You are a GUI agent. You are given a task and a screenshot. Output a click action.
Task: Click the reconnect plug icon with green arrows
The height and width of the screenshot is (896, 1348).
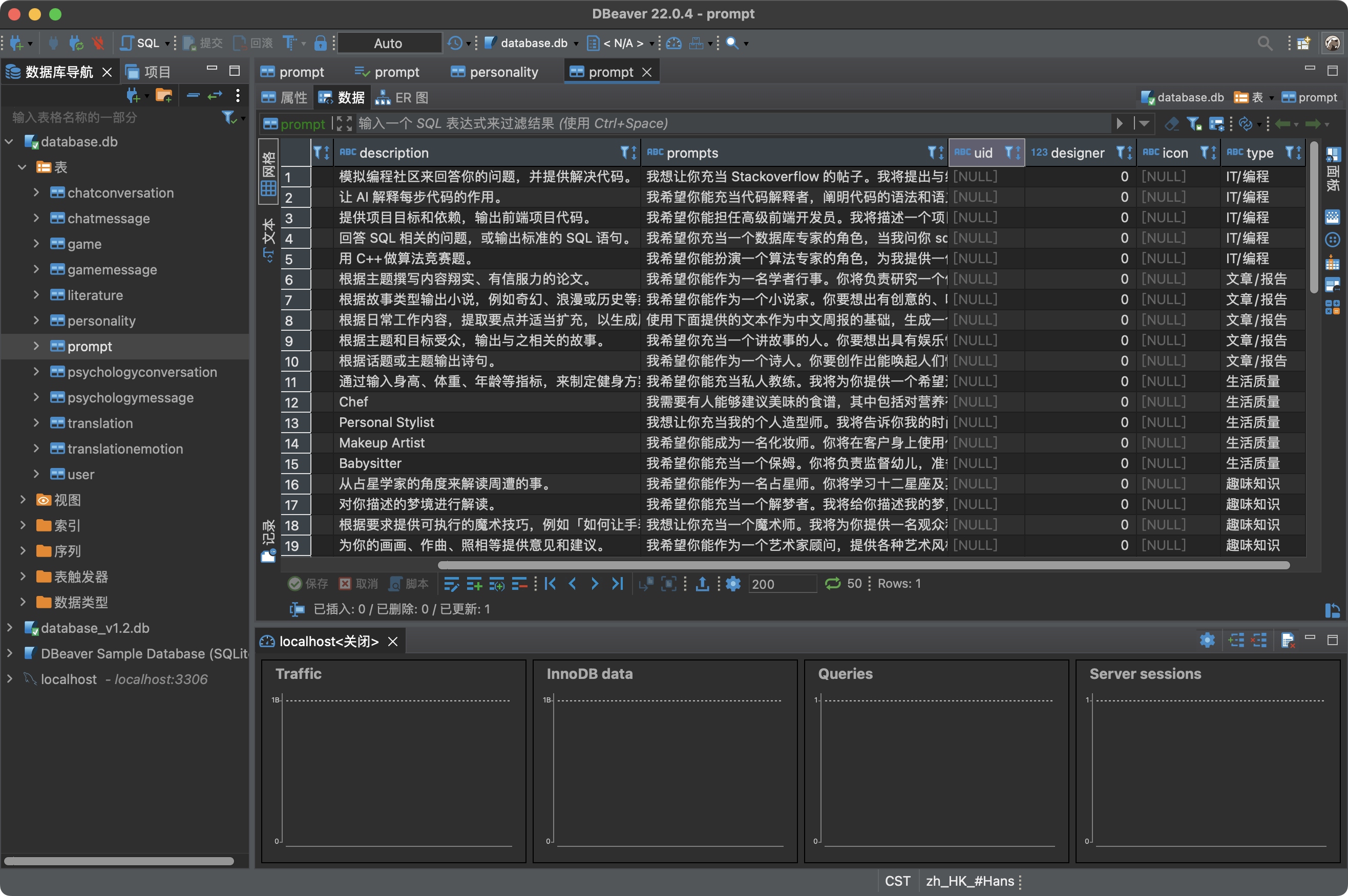point(76,43)
